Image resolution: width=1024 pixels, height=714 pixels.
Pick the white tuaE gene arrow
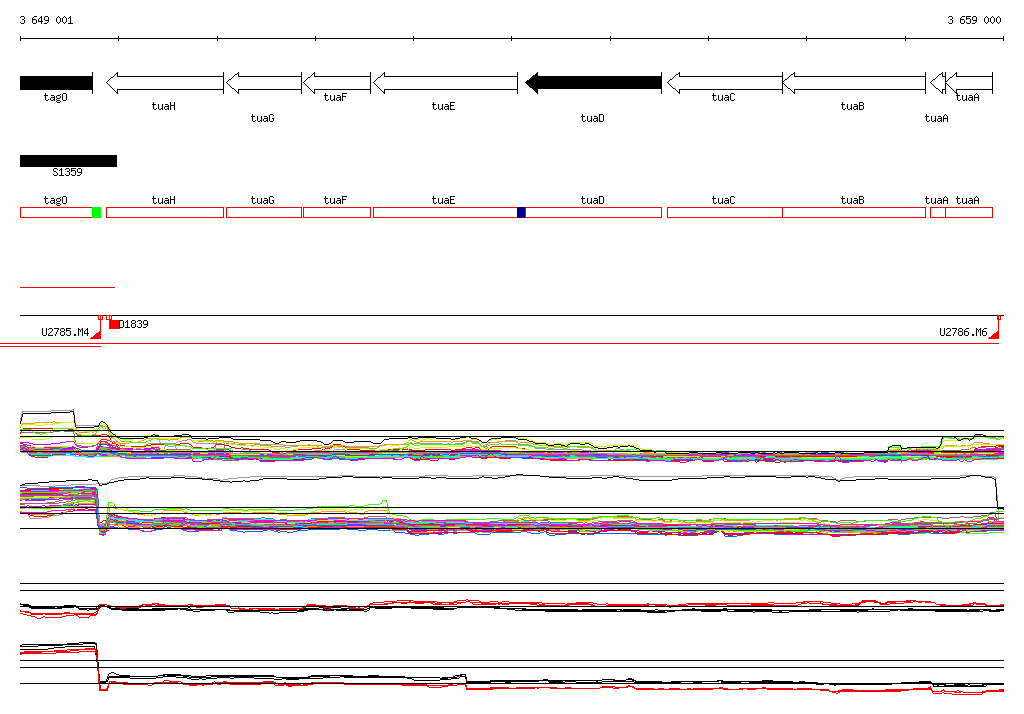click(x=445, y=83)
